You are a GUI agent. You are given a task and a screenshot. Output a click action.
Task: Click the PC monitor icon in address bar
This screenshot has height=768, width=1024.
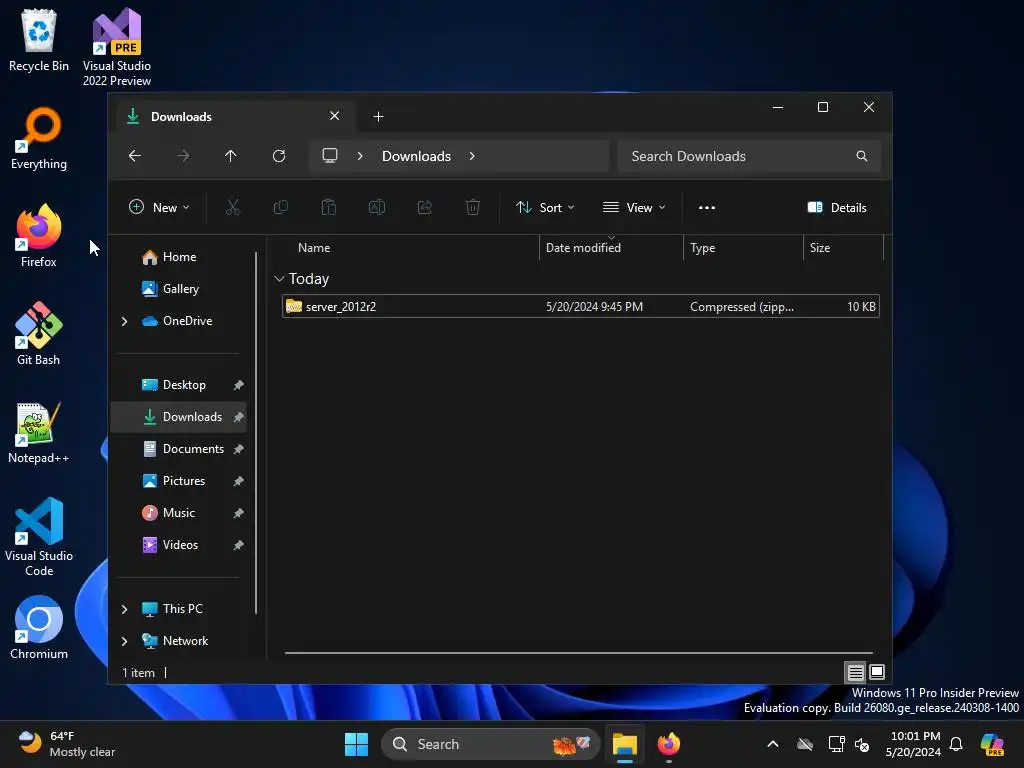330,156
